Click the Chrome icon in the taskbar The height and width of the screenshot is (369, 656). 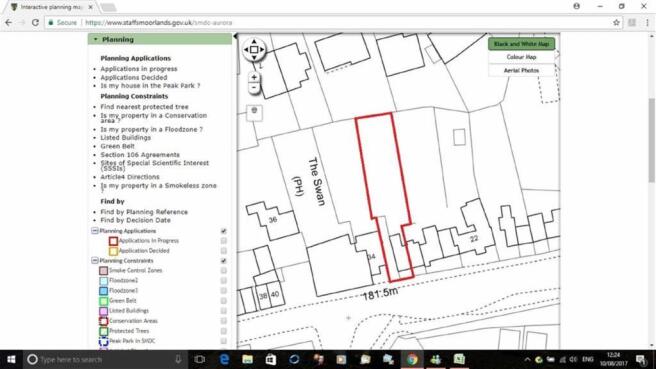tap(412, 359)
